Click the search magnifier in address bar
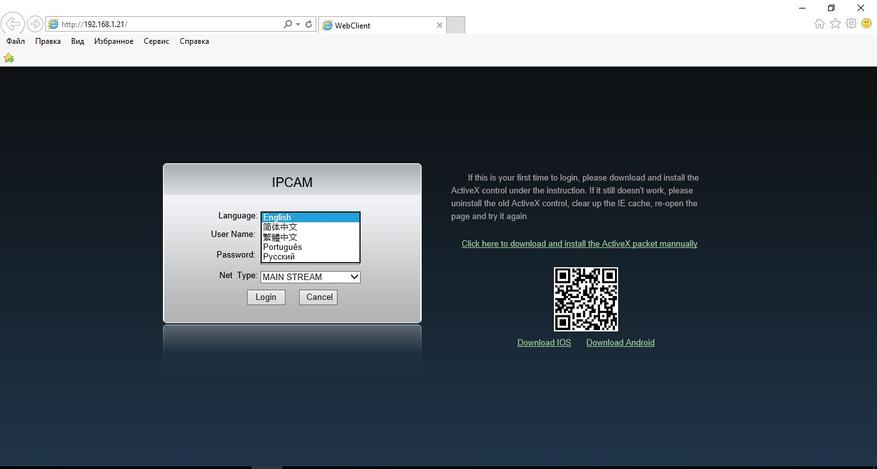This screenshot has width=877, height=469. point(287,24)
